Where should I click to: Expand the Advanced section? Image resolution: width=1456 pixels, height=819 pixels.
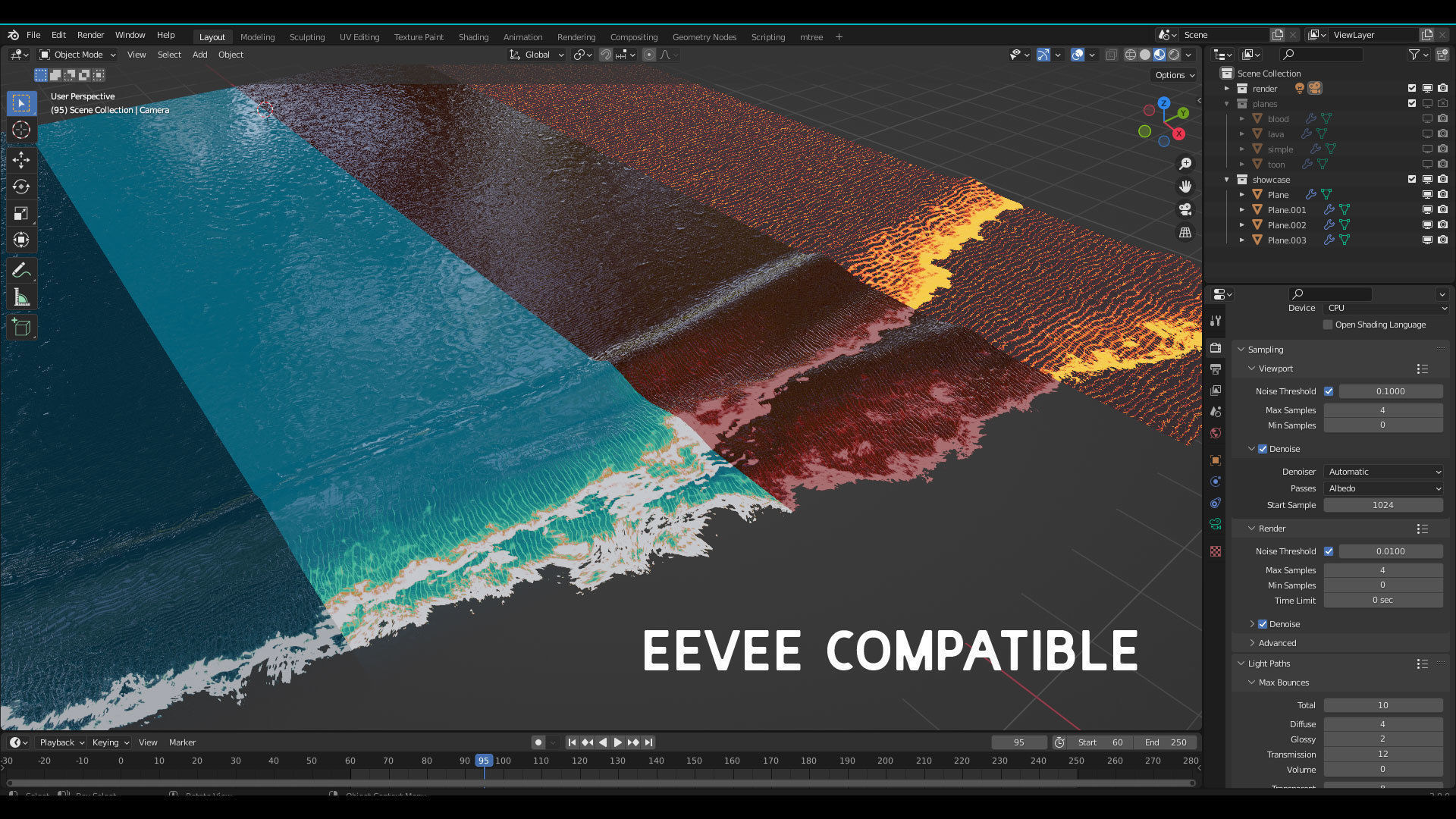[1277, 643]
